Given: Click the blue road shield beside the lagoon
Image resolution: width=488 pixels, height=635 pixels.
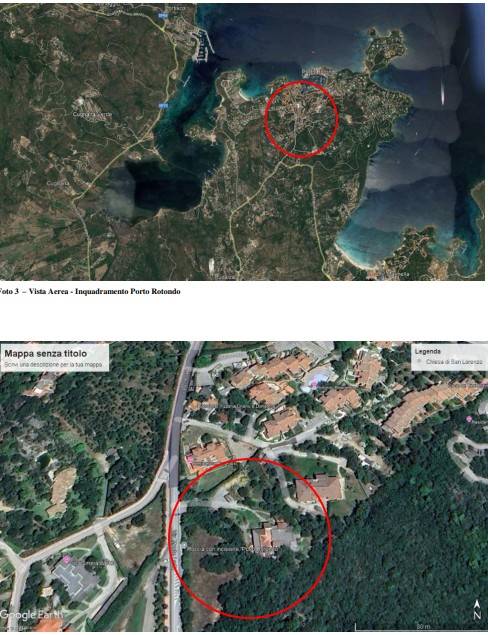Looking at the screenshot, I should pos(163,105).
